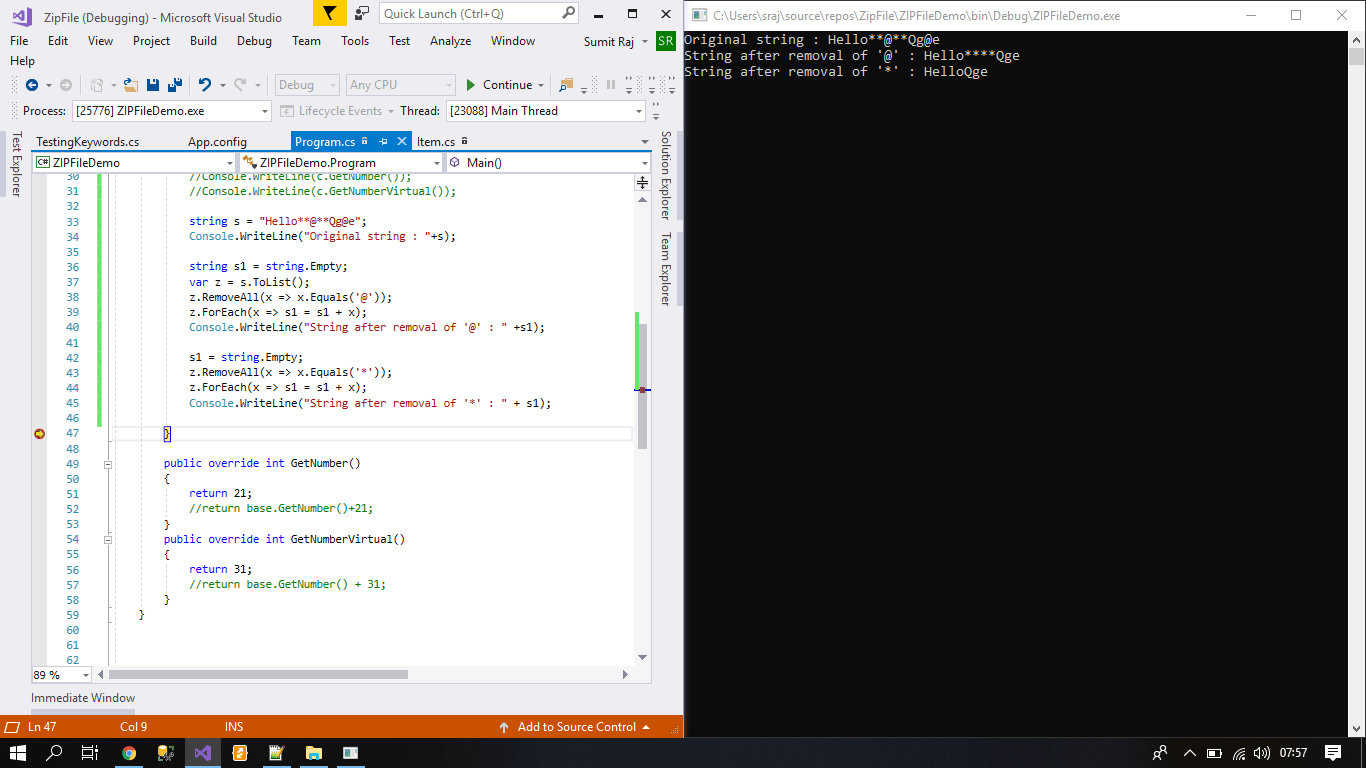Open the Any CPU platform dropdown
1366x768 pixels.
pyautogui.click(x=400, y=85)
